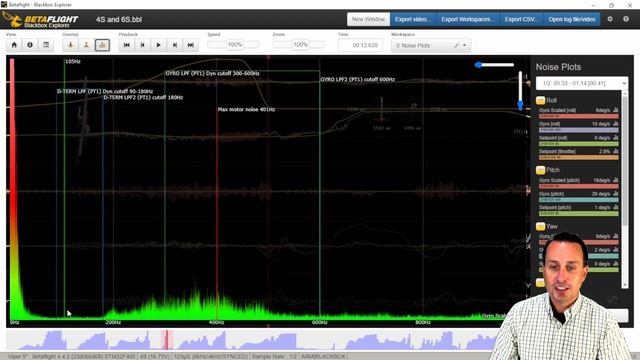This screenshot has width=640, height=360.
Task: Click the orange color bar under Setpoint [throttle]
Action: pyautogui.click(x=579, y=158)
